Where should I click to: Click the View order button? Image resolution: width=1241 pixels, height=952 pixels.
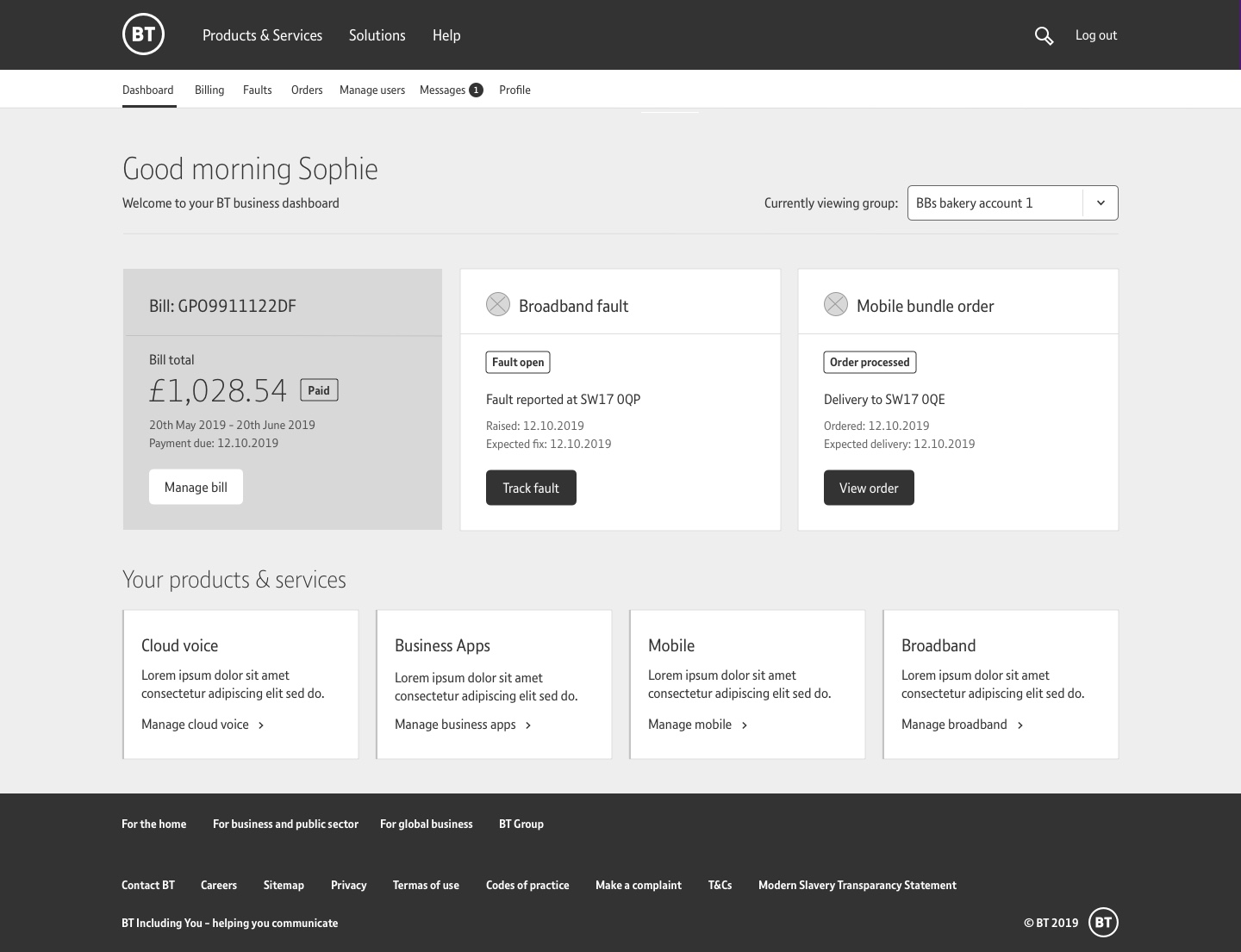pyautogui.click(x=869, y=488)
